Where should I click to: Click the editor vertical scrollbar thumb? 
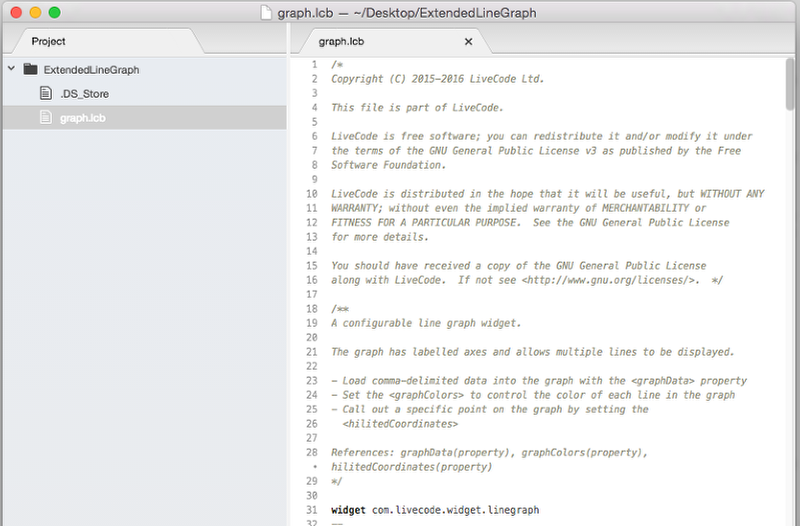790,84
